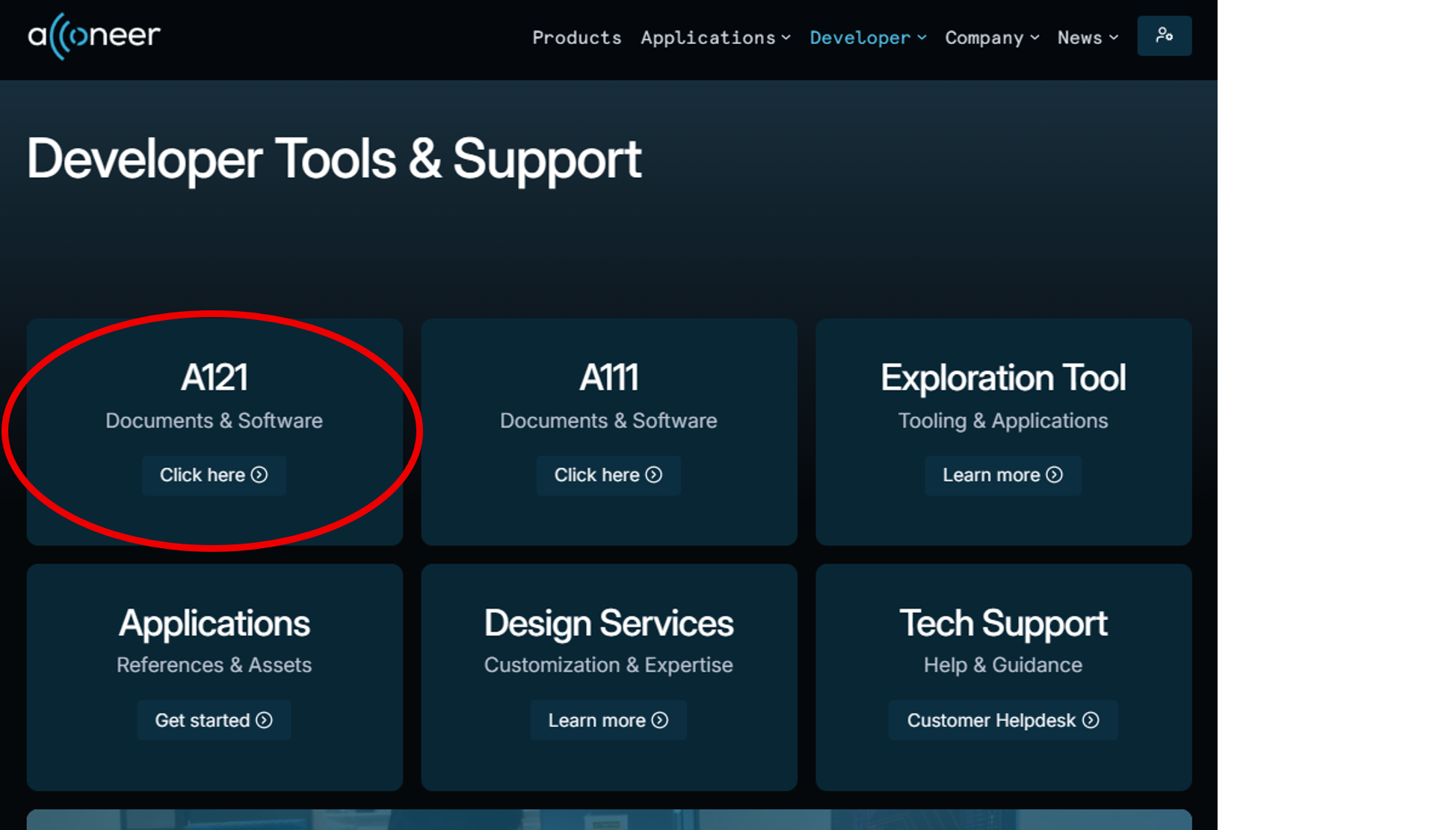
Task: Click the arrow icon in A111 button
Action: [654, 475]
